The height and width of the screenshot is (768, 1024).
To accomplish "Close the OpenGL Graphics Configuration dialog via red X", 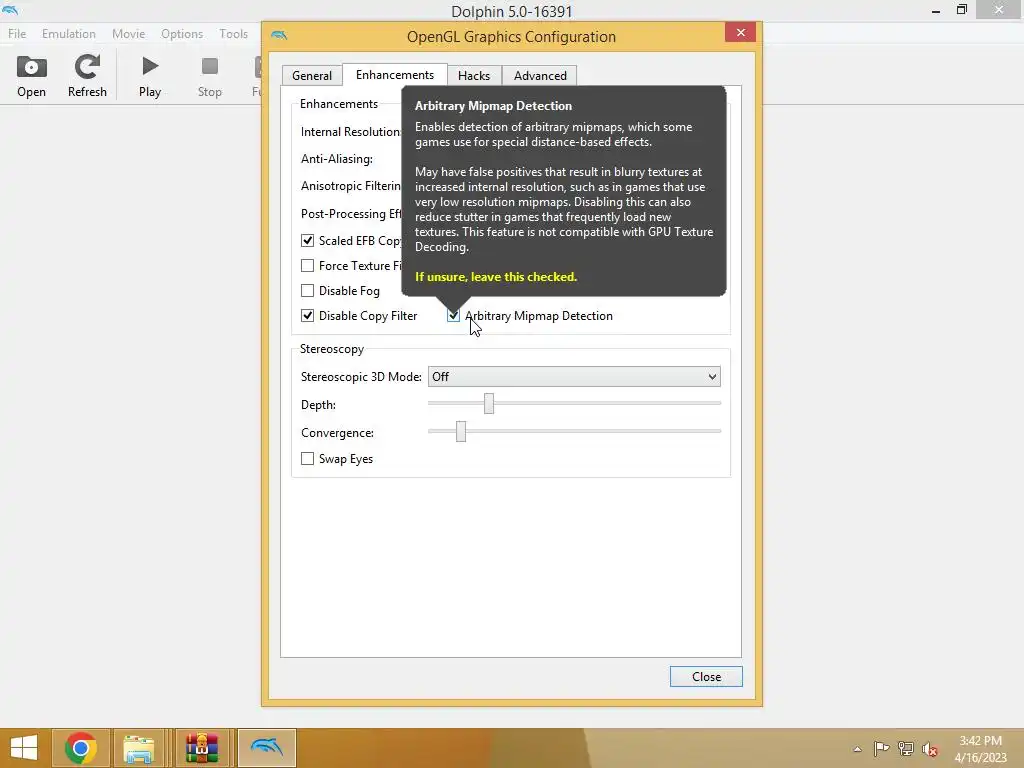I will 740,33.
